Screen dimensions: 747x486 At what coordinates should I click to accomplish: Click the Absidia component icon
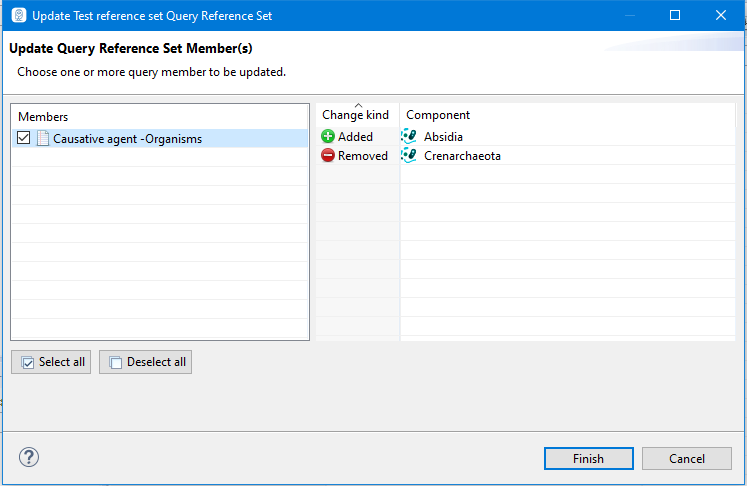pos(409,137)
